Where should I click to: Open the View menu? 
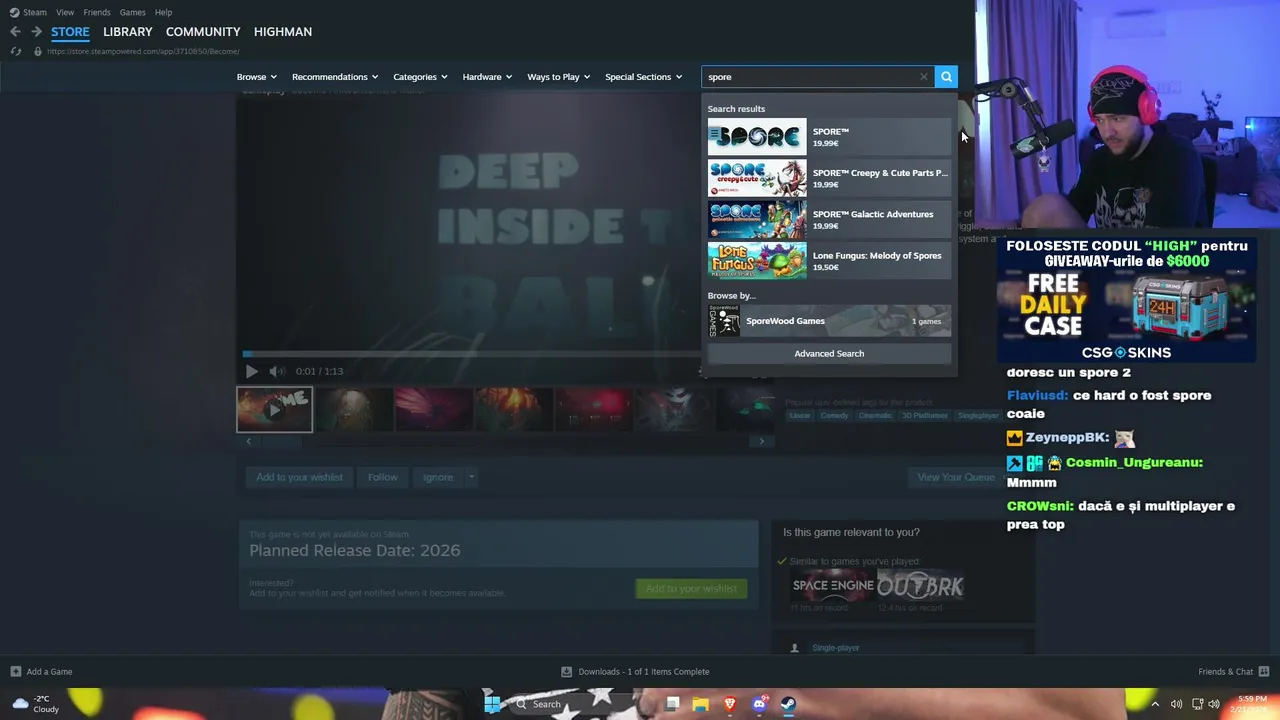tap(65, 12)
